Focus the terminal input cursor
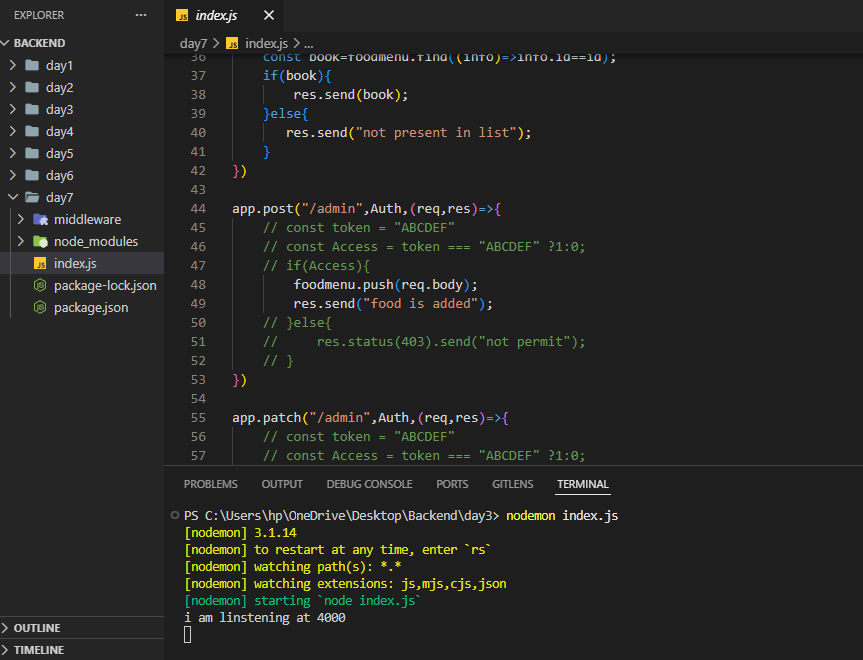The height and width of the screenshot is (660, 863). point(188,635)
